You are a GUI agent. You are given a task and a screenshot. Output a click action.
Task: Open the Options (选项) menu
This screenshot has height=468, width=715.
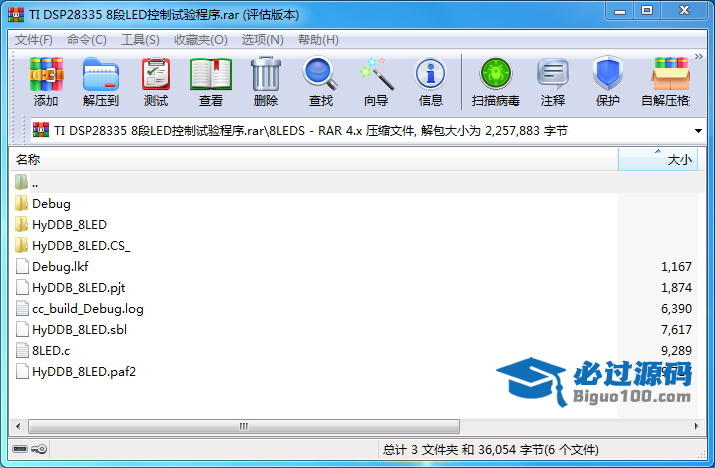click(263, 40)
